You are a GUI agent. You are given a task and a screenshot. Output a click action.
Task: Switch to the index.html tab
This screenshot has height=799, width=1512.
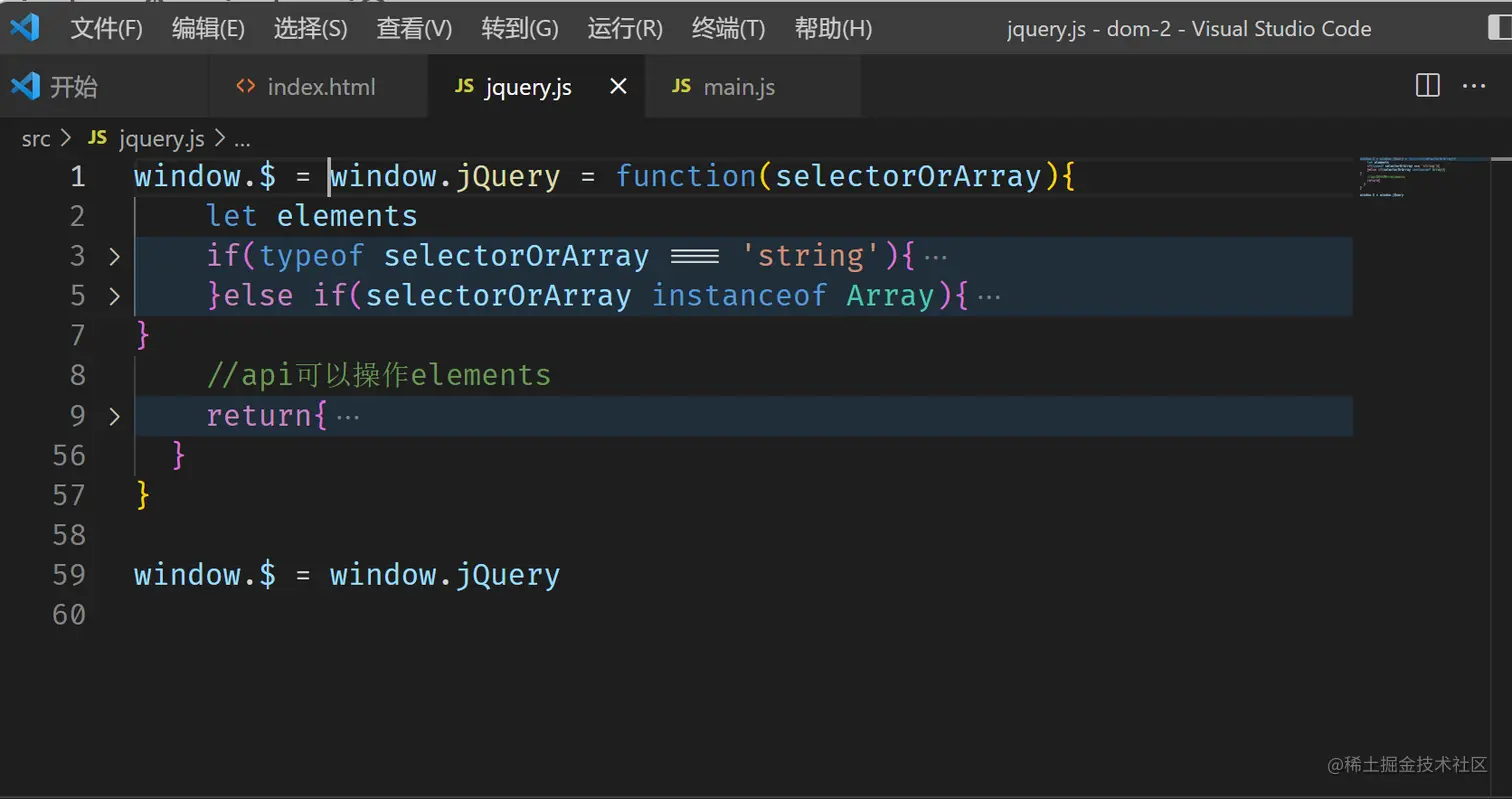319,87
